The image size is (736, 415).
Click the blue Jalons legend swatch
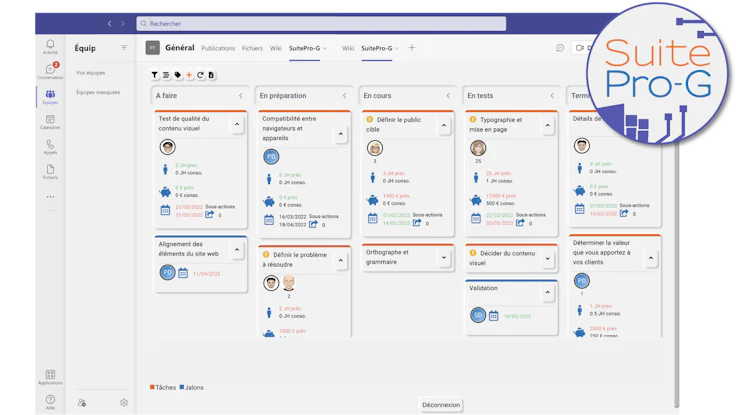click(x=182, y=387)
